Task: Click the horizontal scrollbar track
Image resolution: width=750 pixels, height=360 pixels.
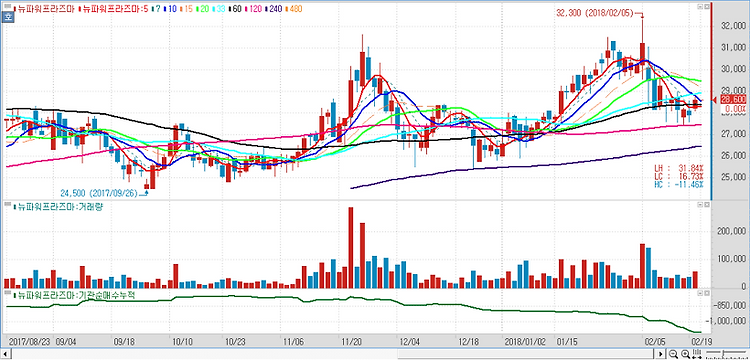Action: [332, 354]
